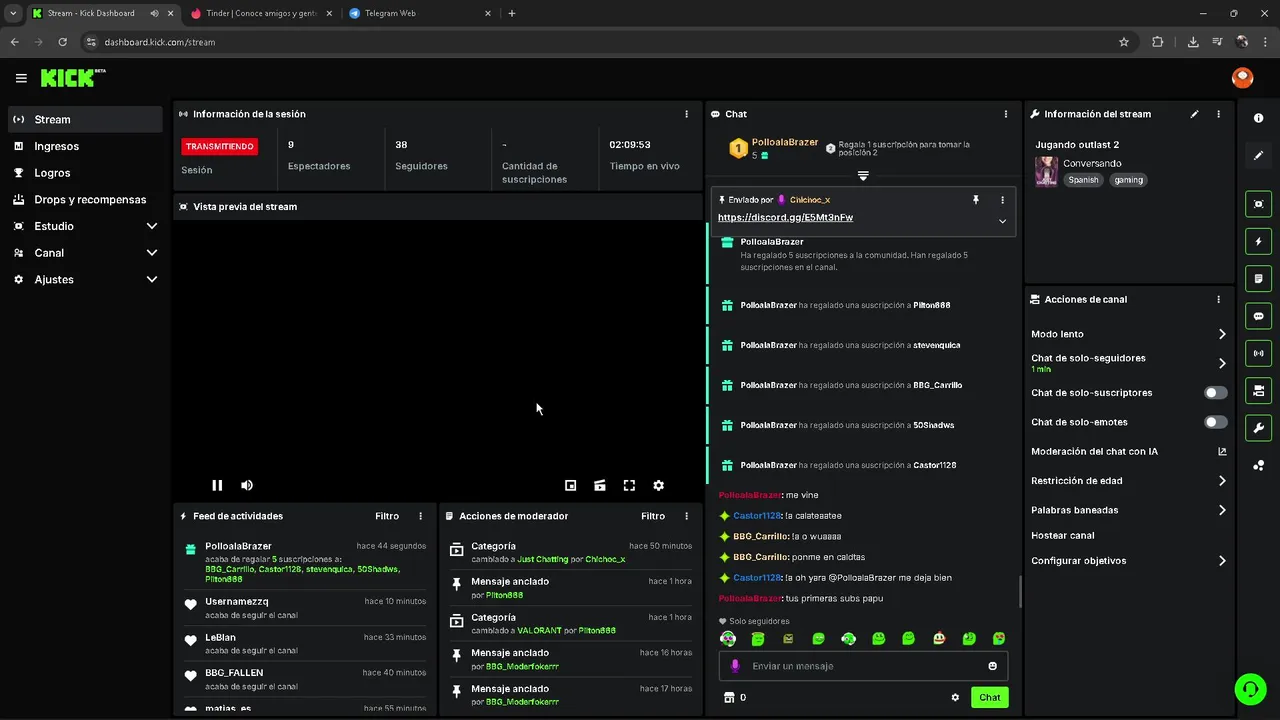Viewport: 1280px width, 720px height.
Task: Click the Enviar un mensaje input
Action: tap(864, 666)
